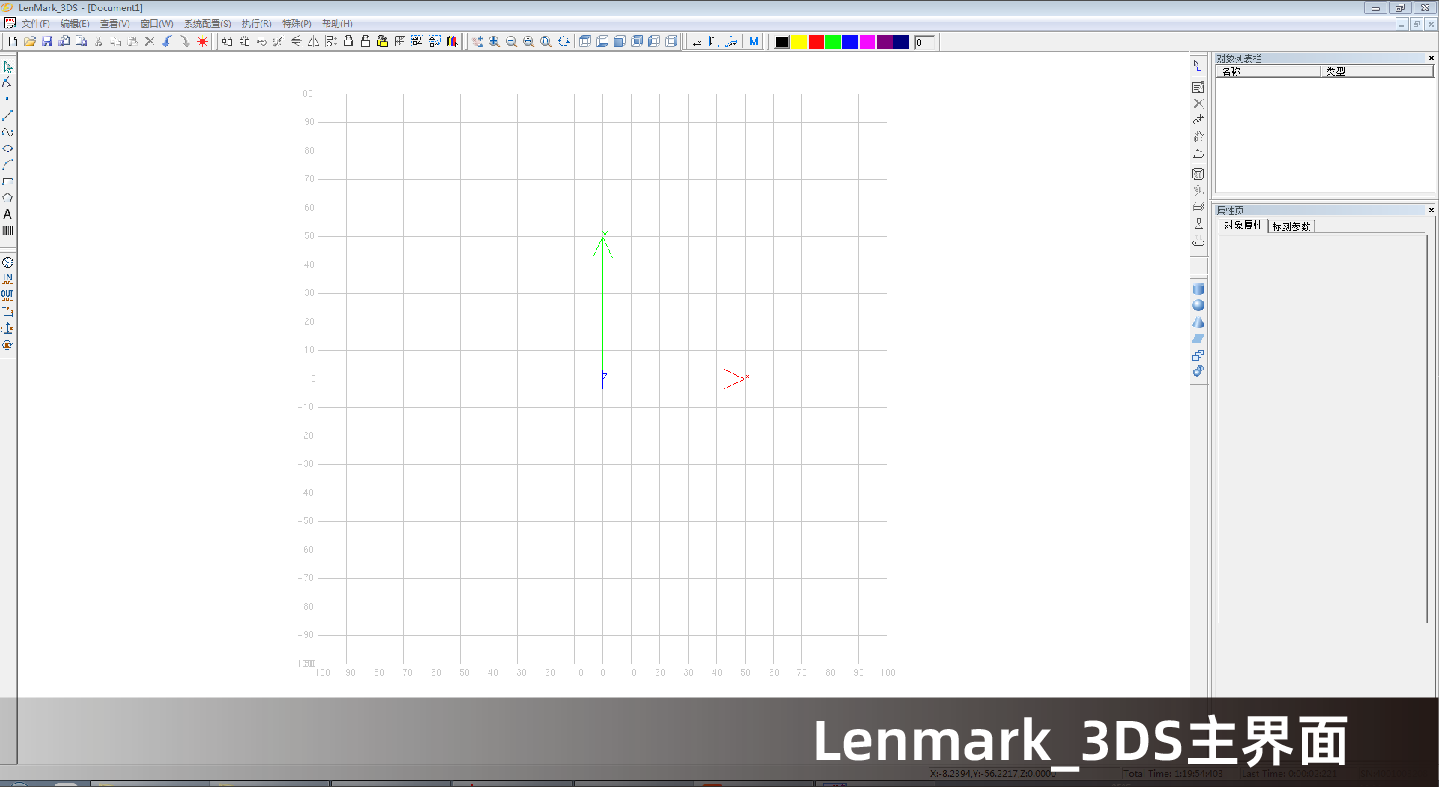Pick the yellow color swatch
Screen dimensions: 1439x787
799,42
